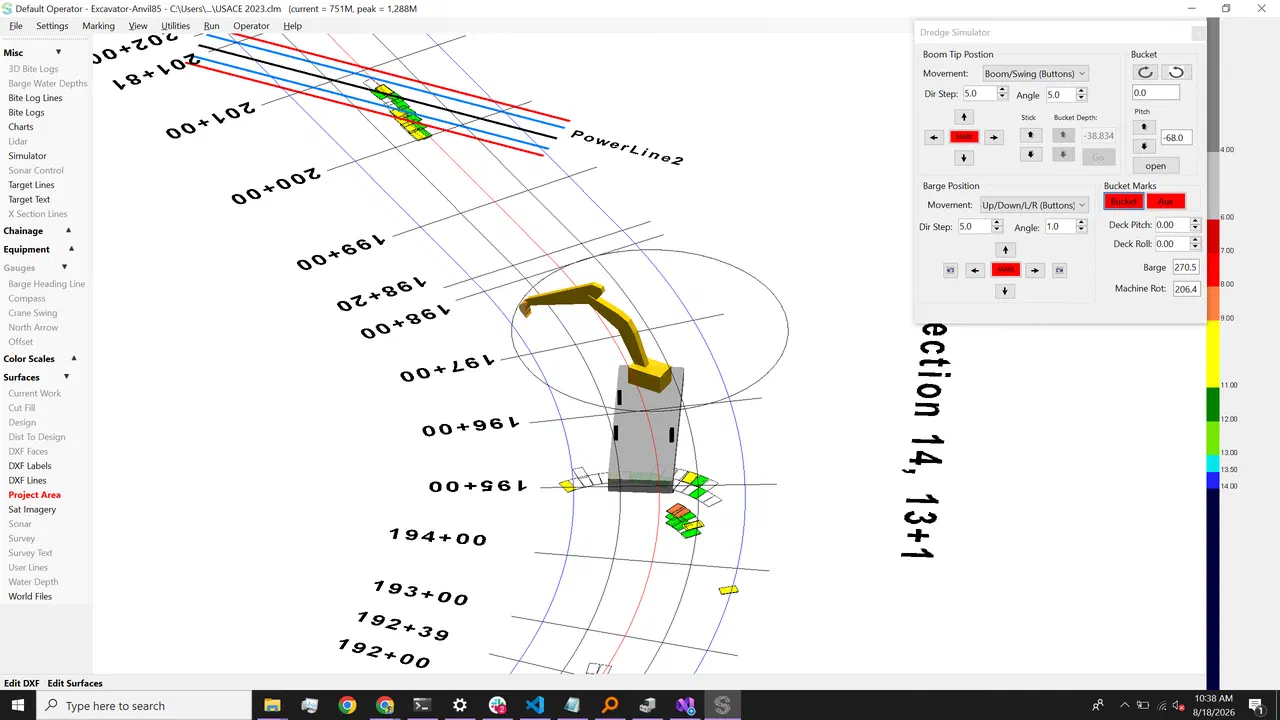
Task: Open Barge Position Movement dropdown
Action: [x=1033, y=205]
